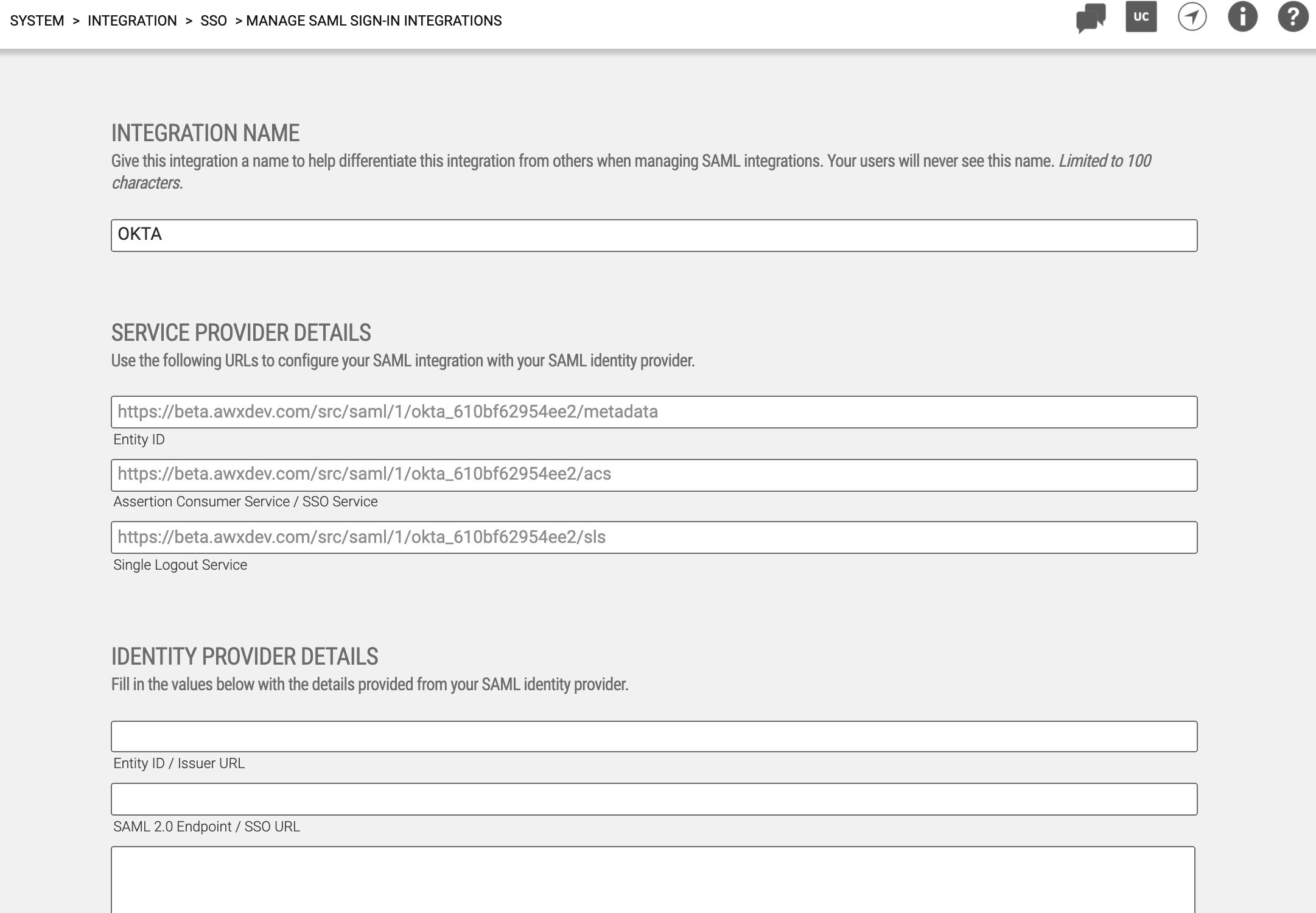Focus the empty Entity ID / Issuer URL field
This screenshot has height=913, width=1316.
point(654,736)
